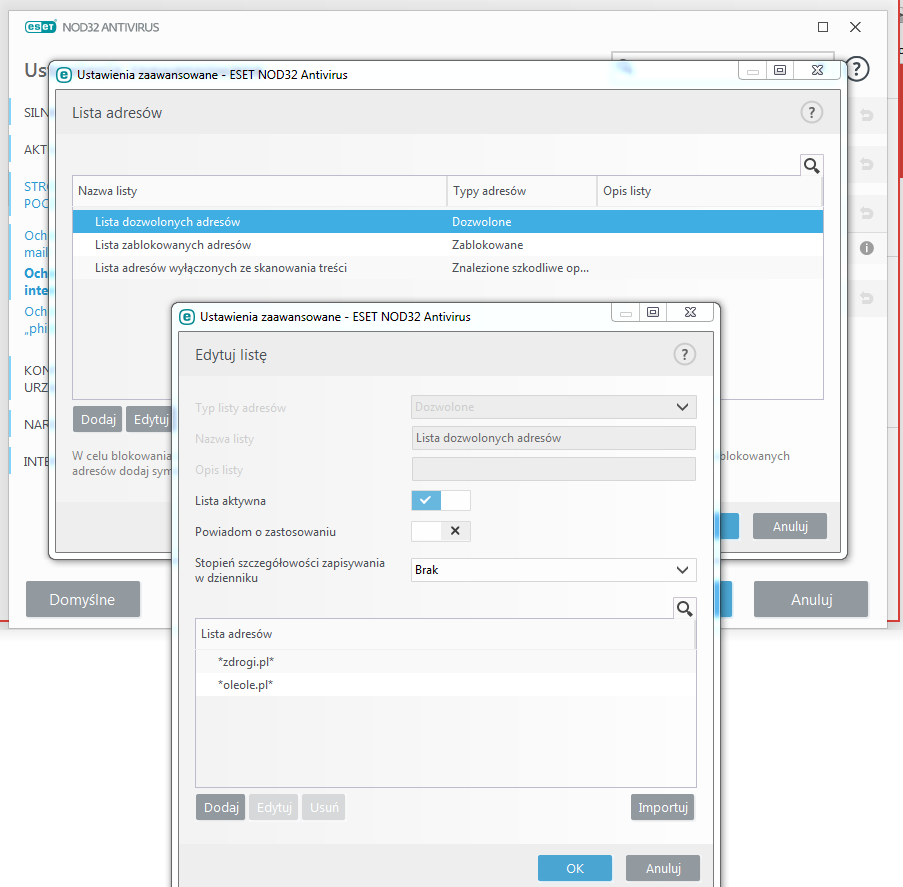The width and height of the screenshot is (903, 887).
Task: Click the Lista adresów column header in Edytuj listę
Action: 445,634
